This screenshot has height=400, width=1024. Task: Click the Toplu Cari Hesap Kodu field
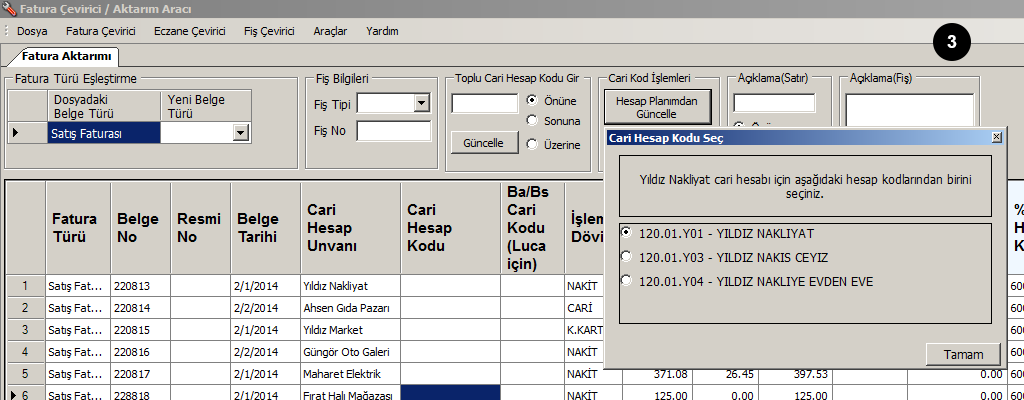(x=484, y=103)
